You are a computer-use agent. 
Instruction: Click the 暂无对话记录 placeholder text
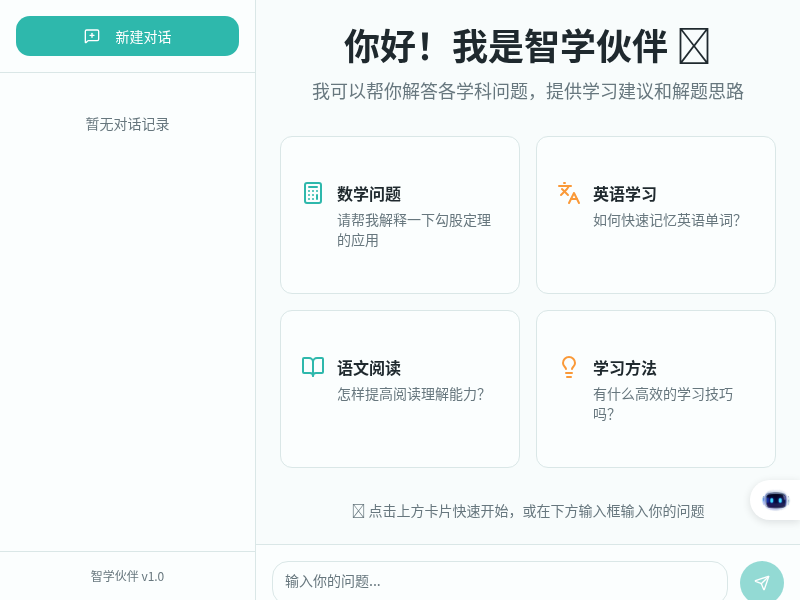pos(128,124)
